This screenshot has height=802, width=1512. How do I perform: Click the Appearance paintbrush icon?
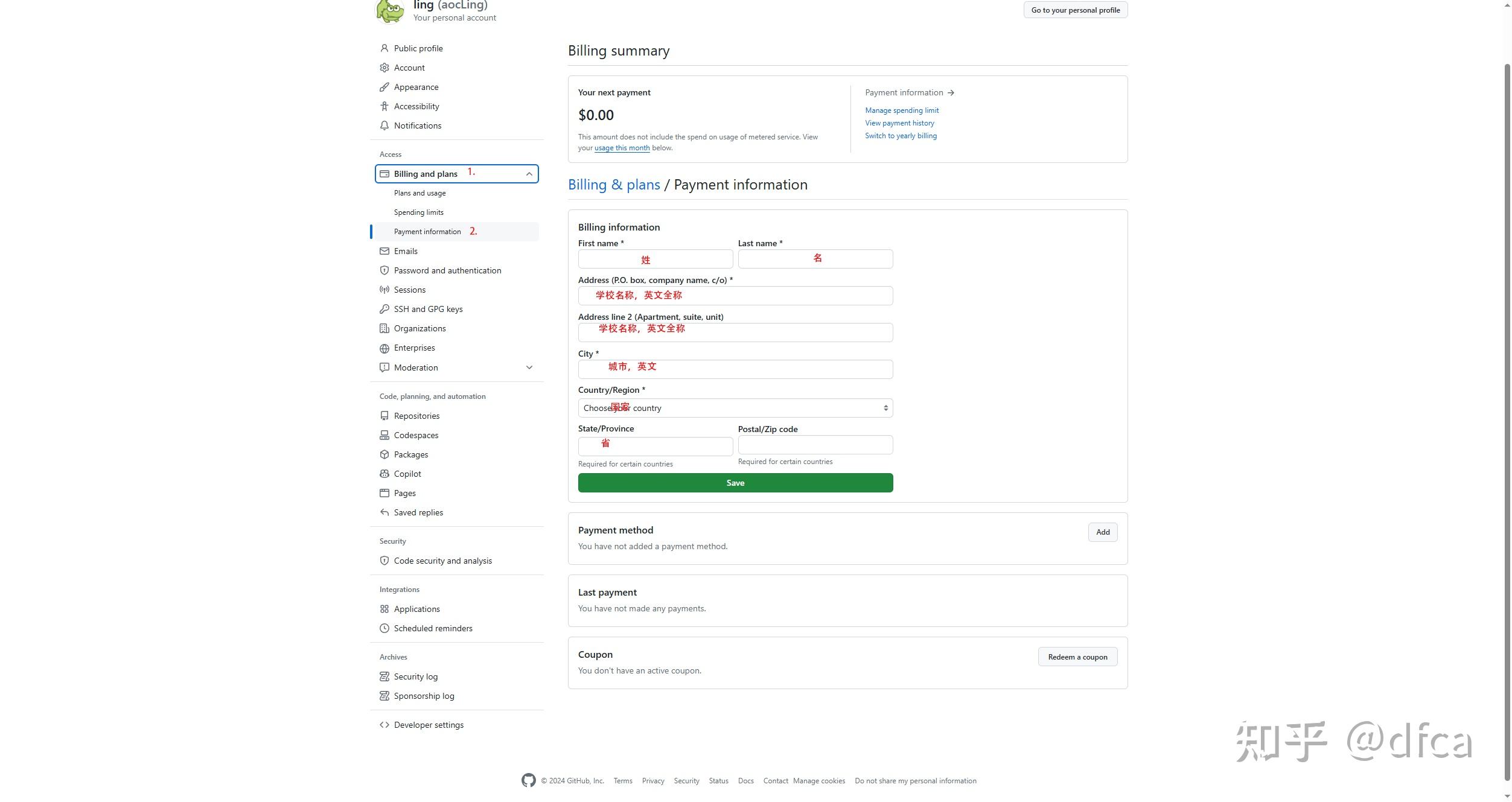[384, 87]
